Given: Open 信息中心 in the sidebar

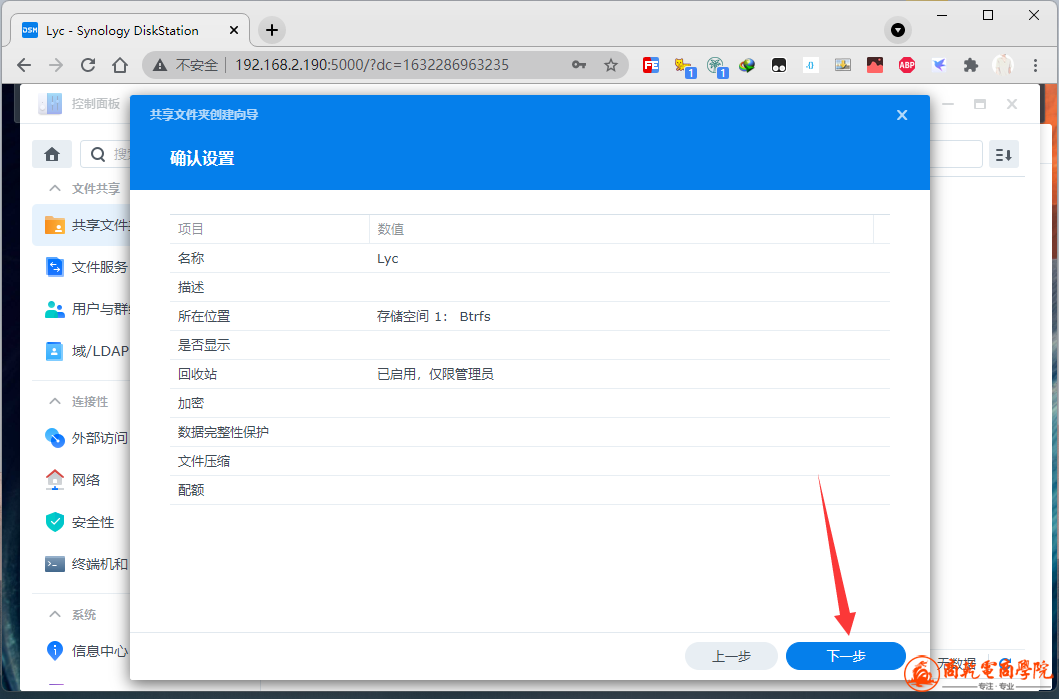Looking at the screenshot, I should [x=81, y=651].
